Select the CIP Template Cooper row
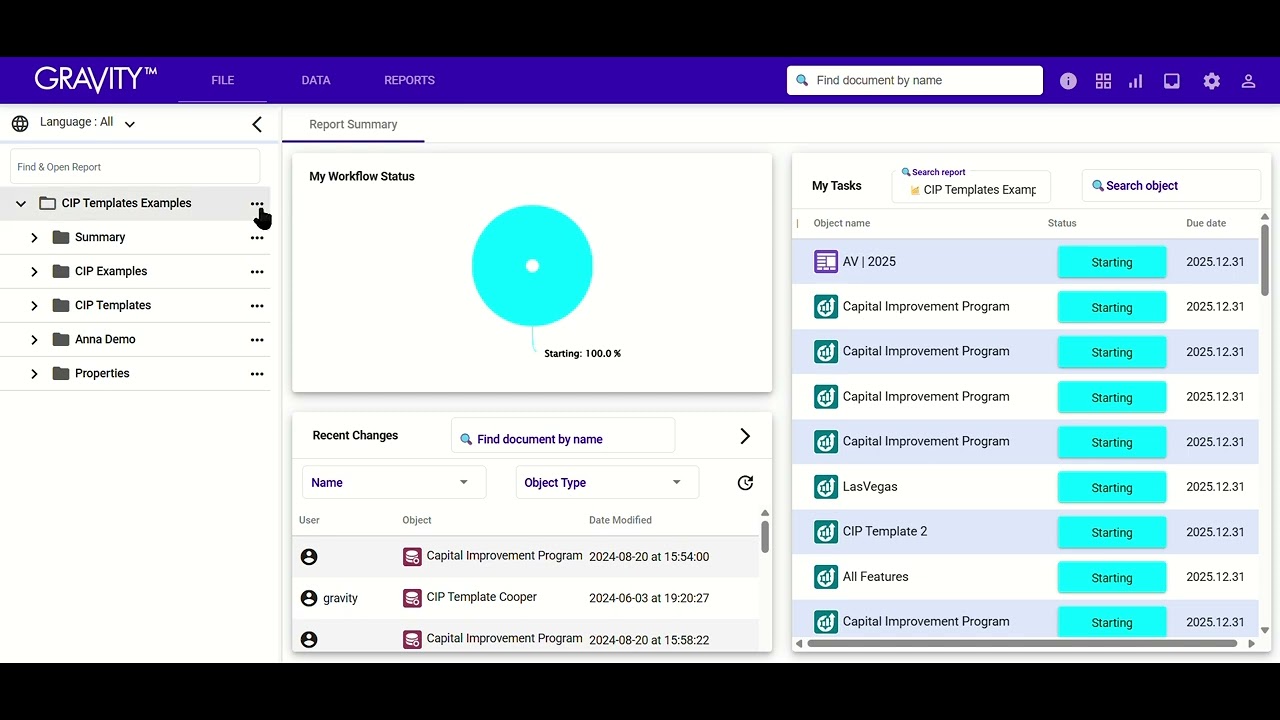This screenshot has width=1280, height=720. (526, 598)
